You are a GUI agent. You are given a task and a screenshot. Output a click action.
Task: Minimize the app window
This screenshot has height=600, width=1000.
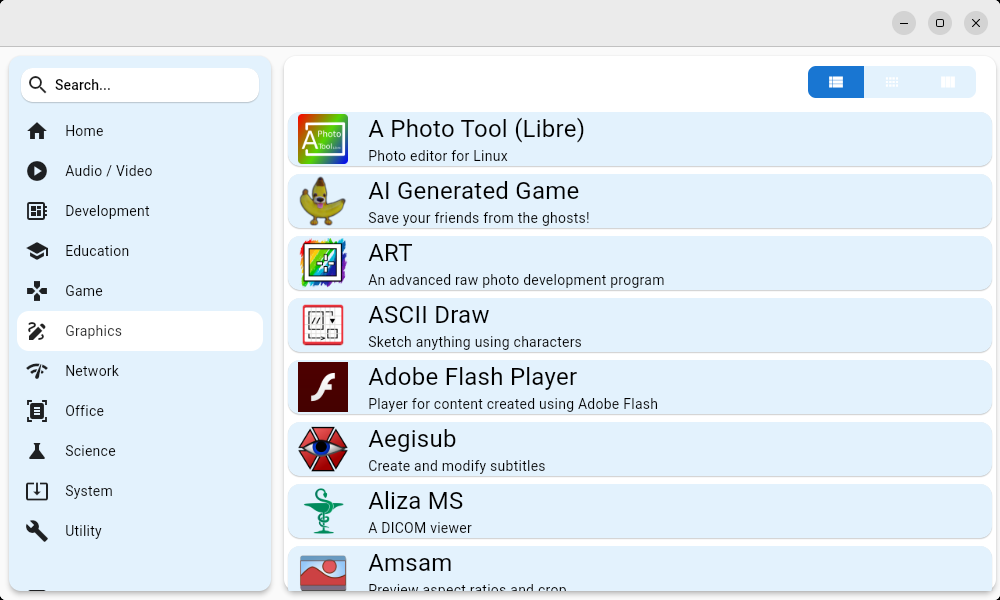[904, 23]
